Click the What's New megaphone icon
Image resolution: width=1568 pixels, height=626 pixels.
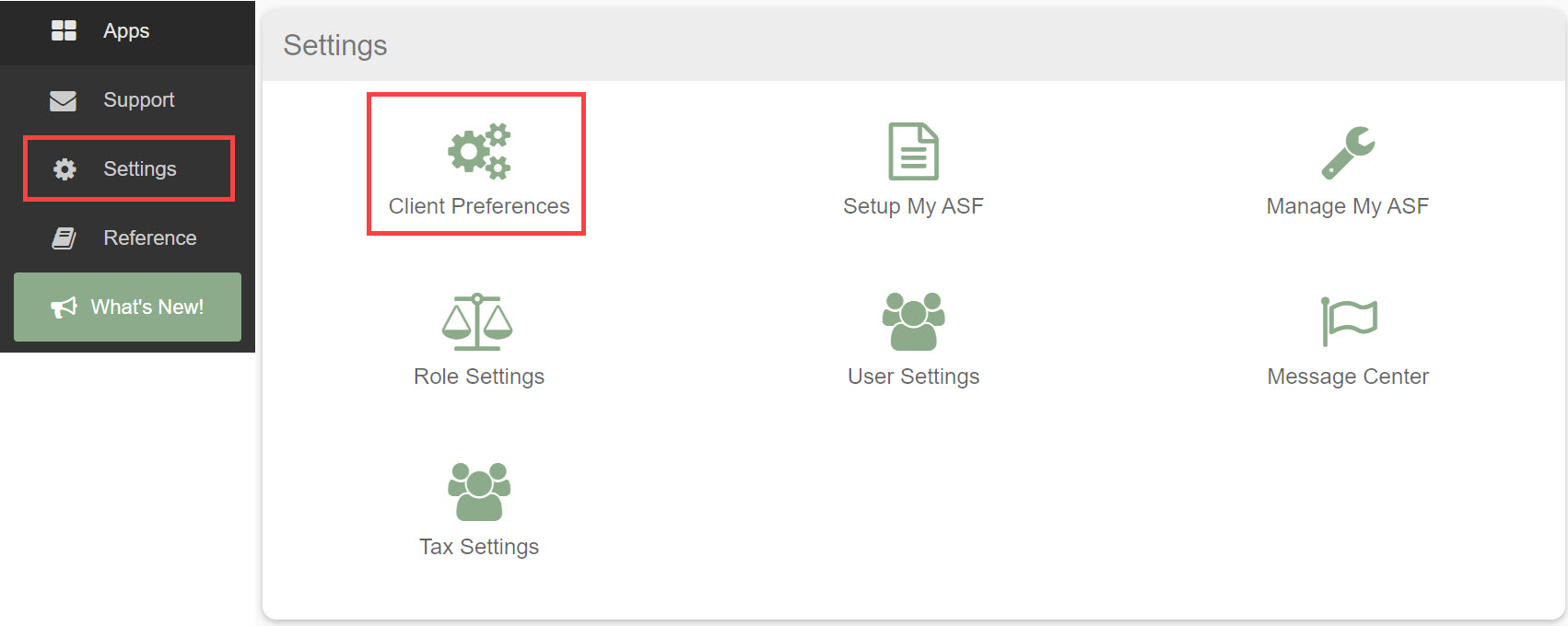point(64,307)
